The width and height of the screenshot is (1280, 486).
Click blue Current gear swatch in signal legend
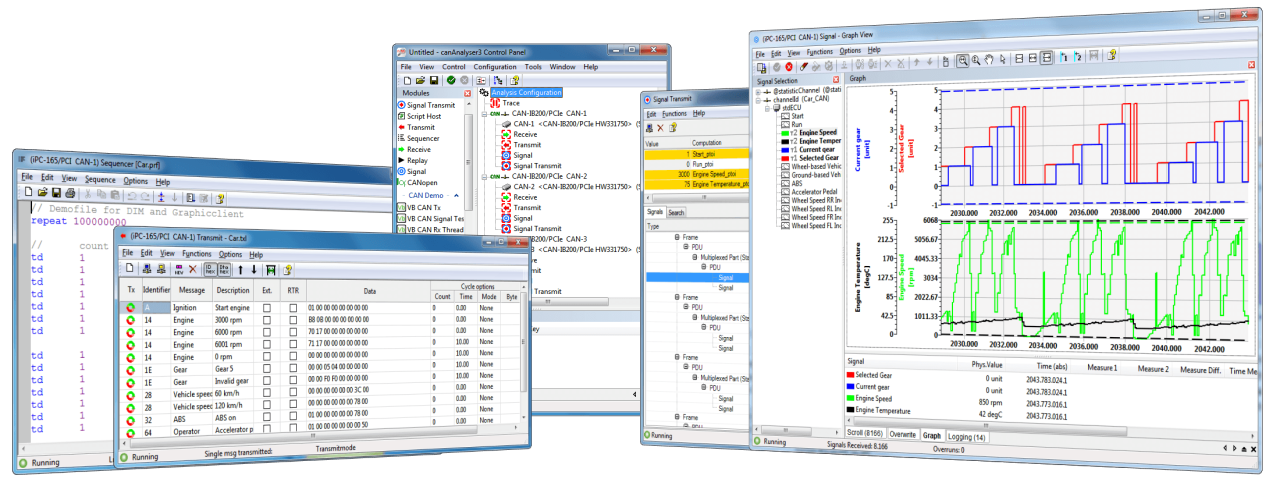[850, 387]
